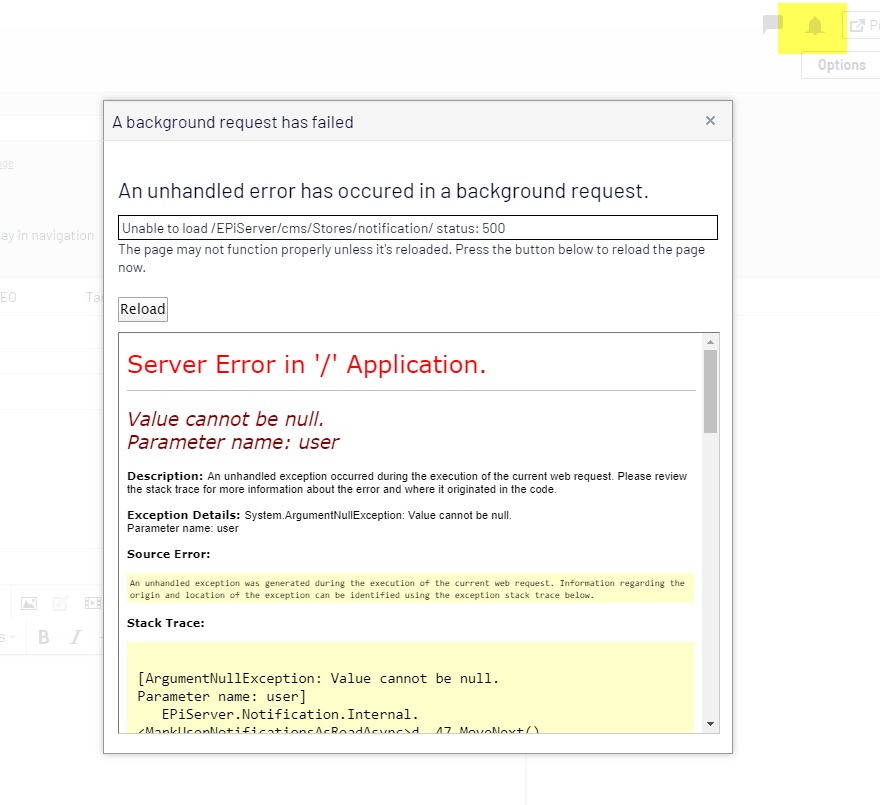Close the background request failed dialog
Viewport: 880px width, 805px height.
(710, 121)
